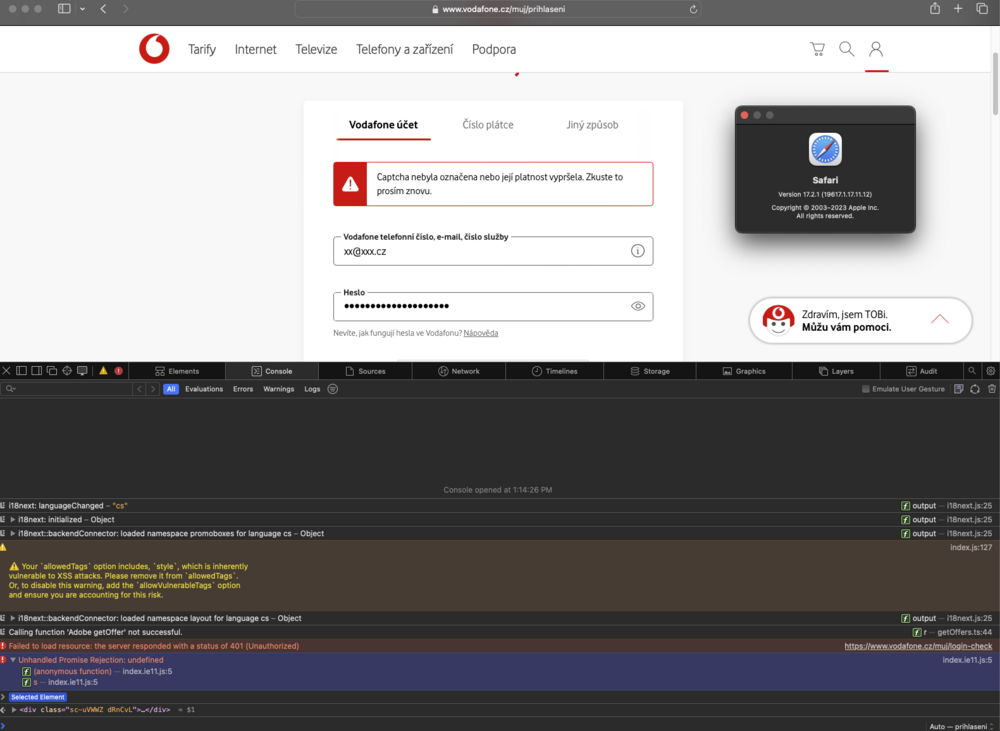
Task: Open the login-check URL link in console
Action: click(x=918, y=646)
